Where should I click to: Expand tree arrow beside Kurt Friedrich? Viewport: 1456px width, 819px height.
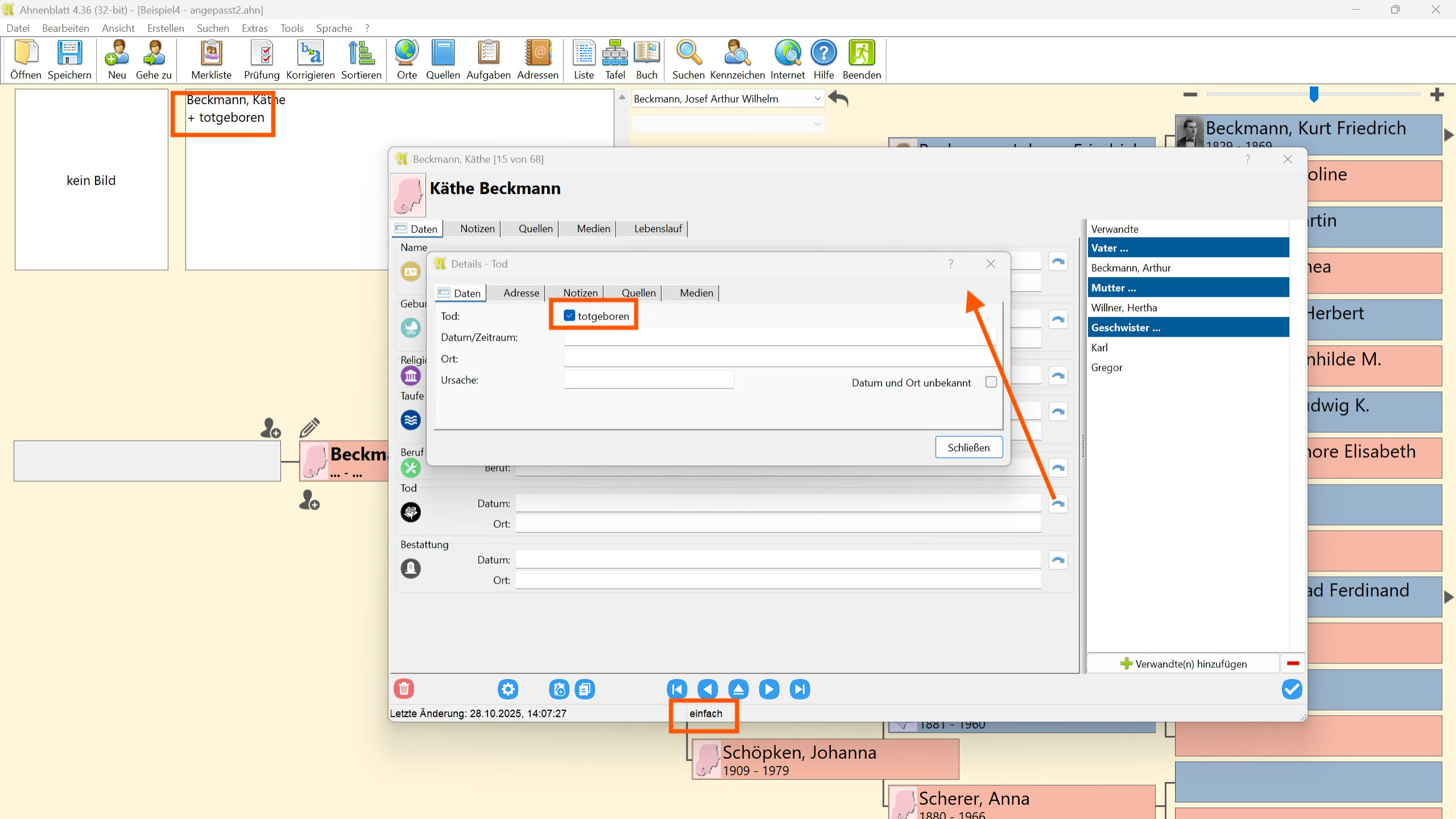point(1448,135)
